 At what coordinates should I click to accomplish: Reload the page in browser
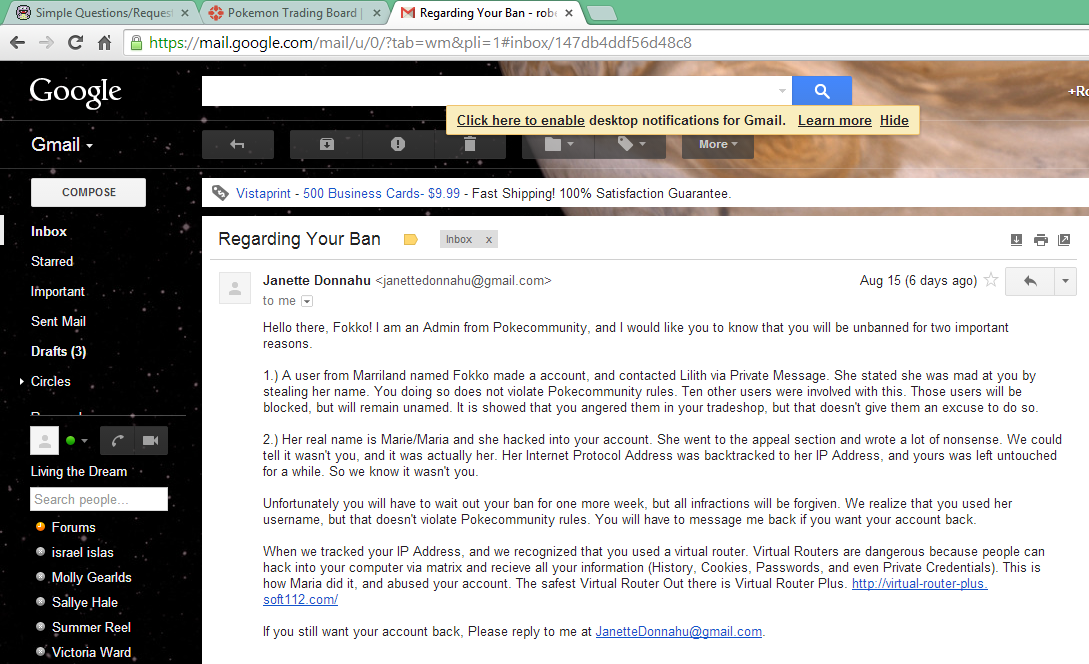click(75, 42)
